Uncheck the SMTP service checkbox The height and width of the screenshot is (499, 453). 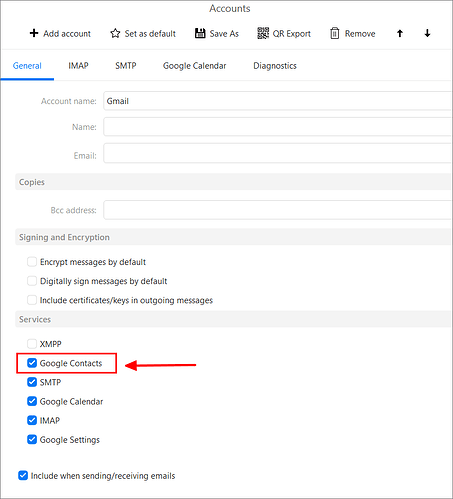pos(32,382)
